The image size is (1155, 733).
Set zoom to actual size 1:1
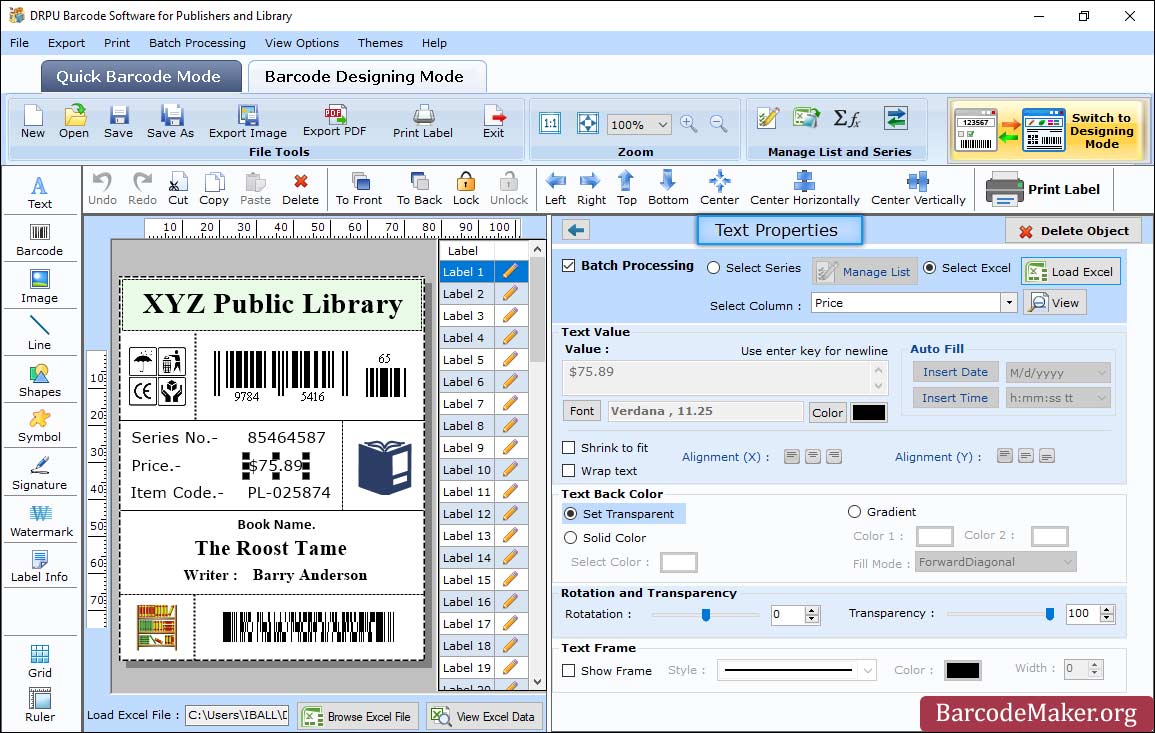pyautogui.click(x=550, y=124)
